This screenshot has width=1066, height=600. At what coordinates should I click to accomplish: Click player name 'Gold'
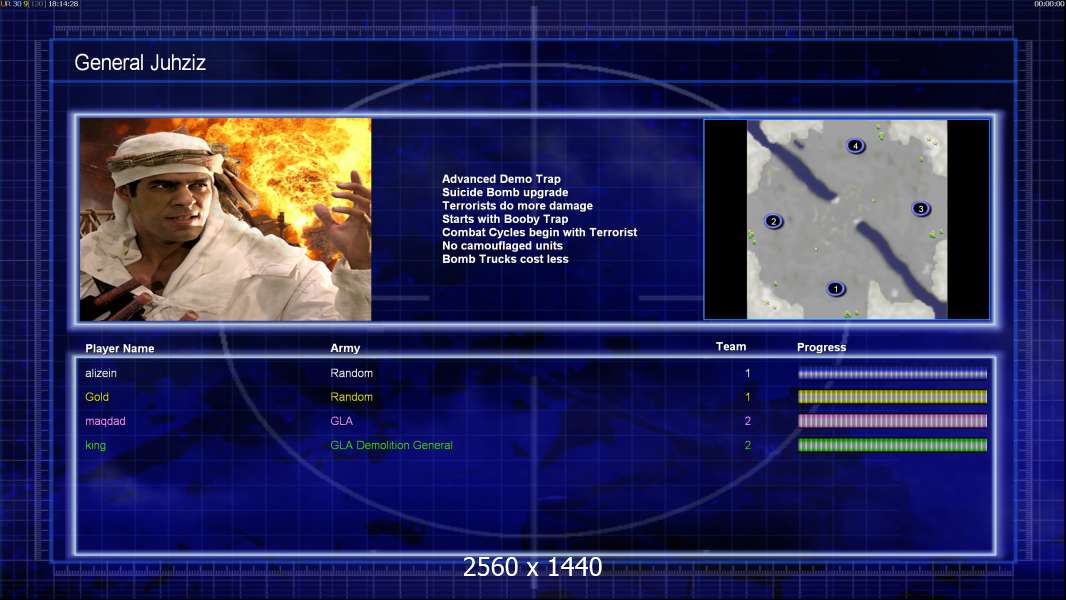[x=97, y=397]
